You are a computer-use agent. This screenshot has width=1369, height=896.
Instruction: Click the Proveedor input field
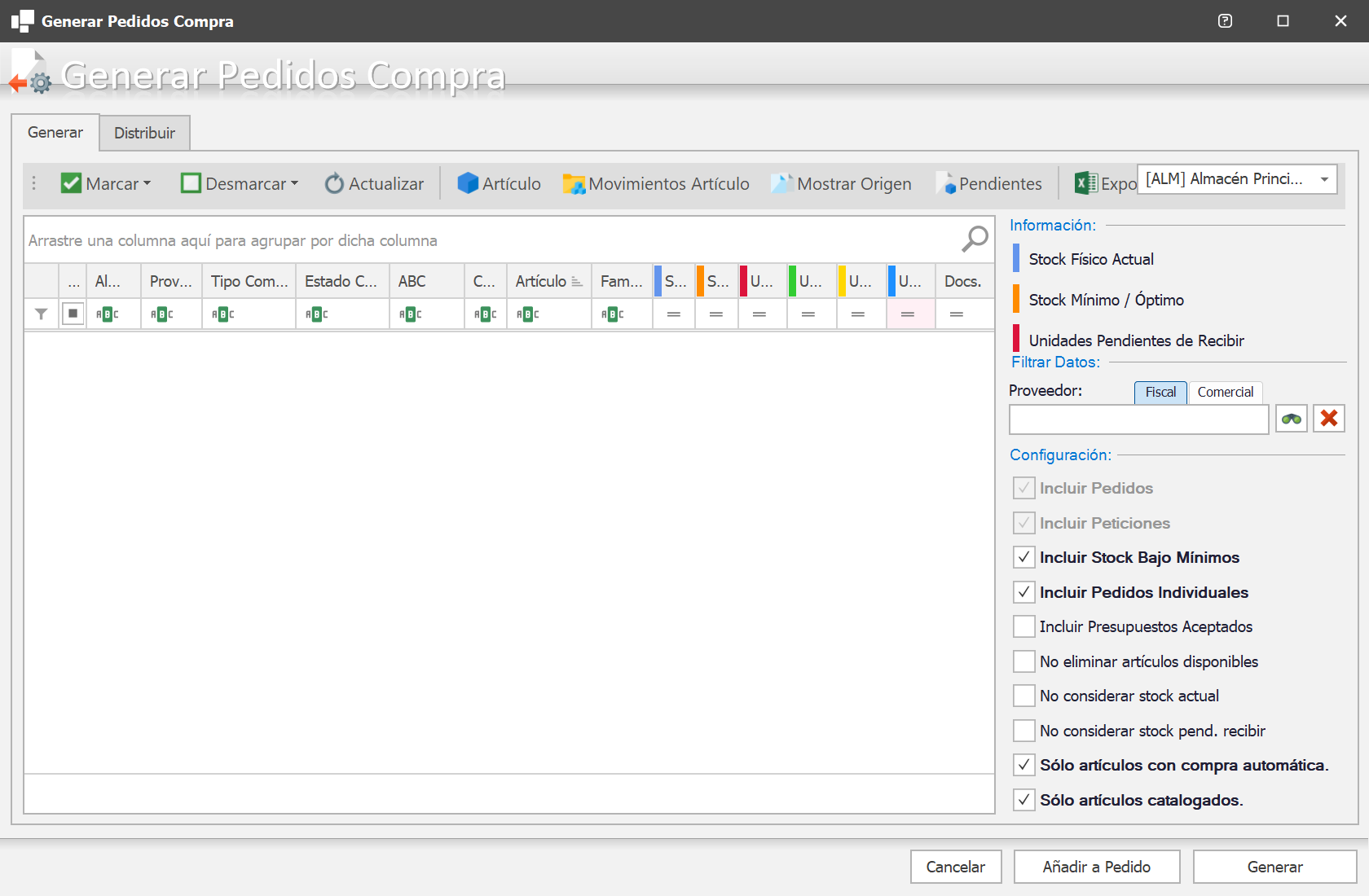coord(1139,419)
